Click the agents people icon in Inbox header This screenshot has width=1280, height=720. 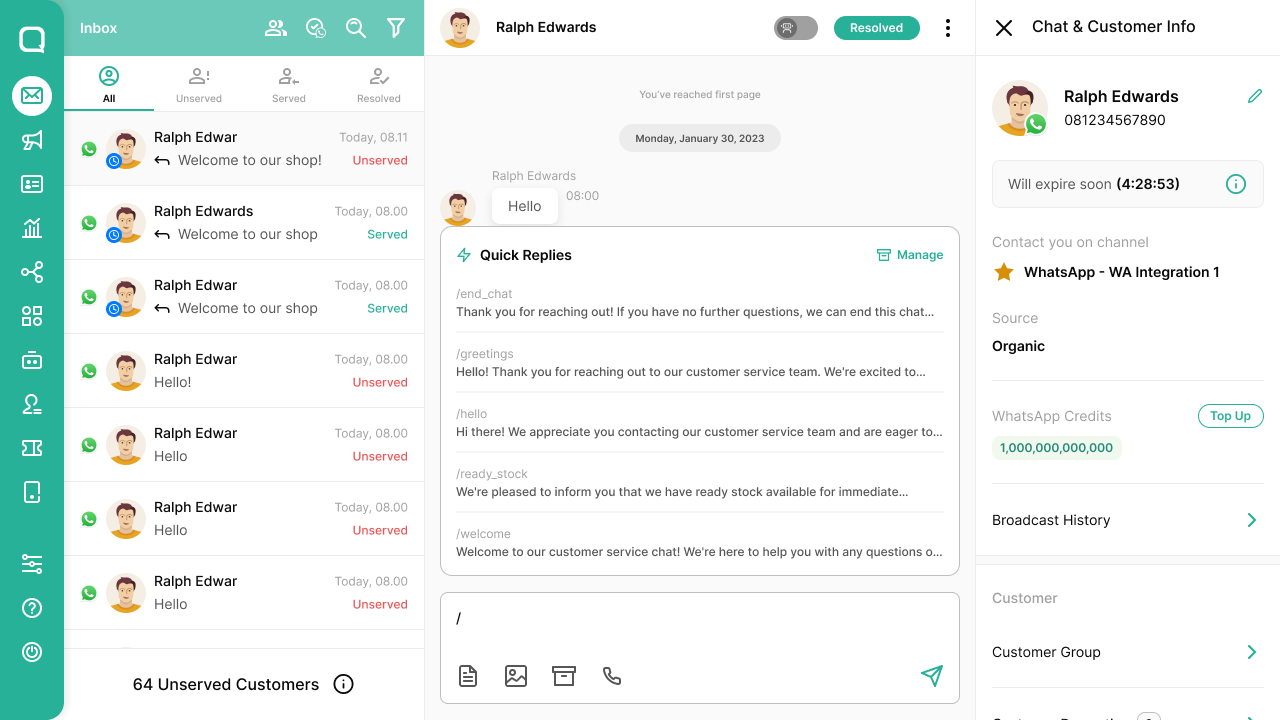pyautogui.click(x=276, y=28)
